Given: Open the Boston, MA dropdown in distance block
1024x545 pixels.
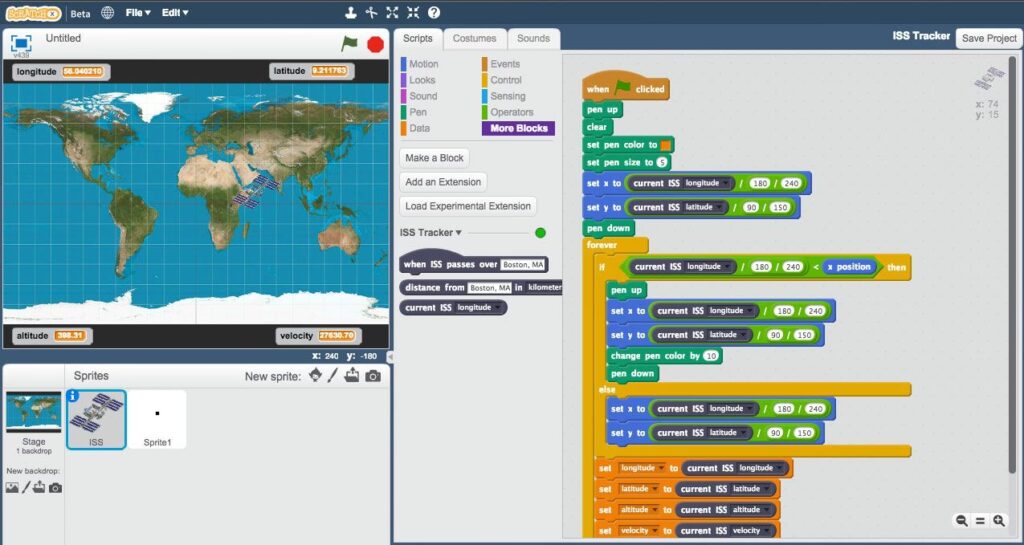Looking at the screenshot, I should click(x=490, y=287).
